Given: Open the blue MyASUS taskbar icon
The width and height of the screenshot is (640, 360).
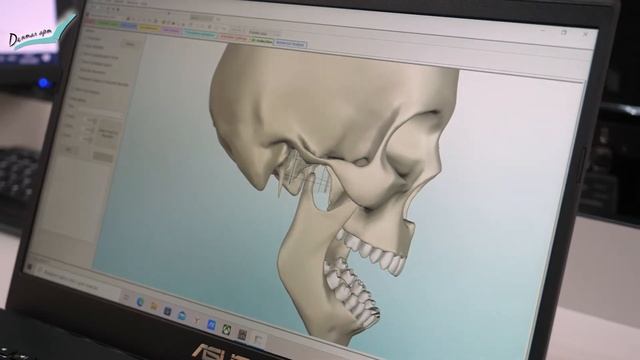Looking at the screenshot, I should [211, 324].
